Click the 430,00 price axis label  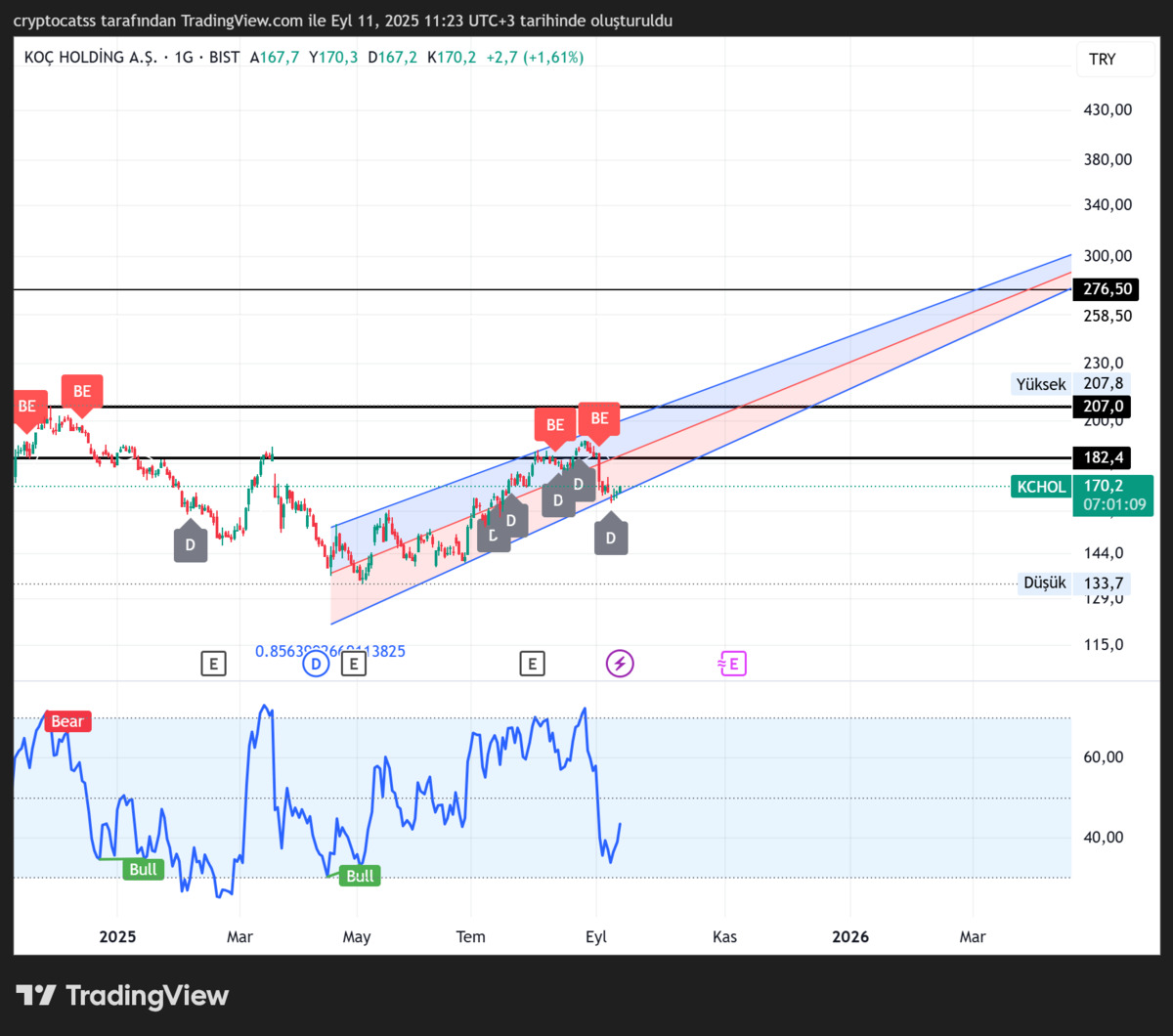pyautogui.click(x=1108, y=110)
